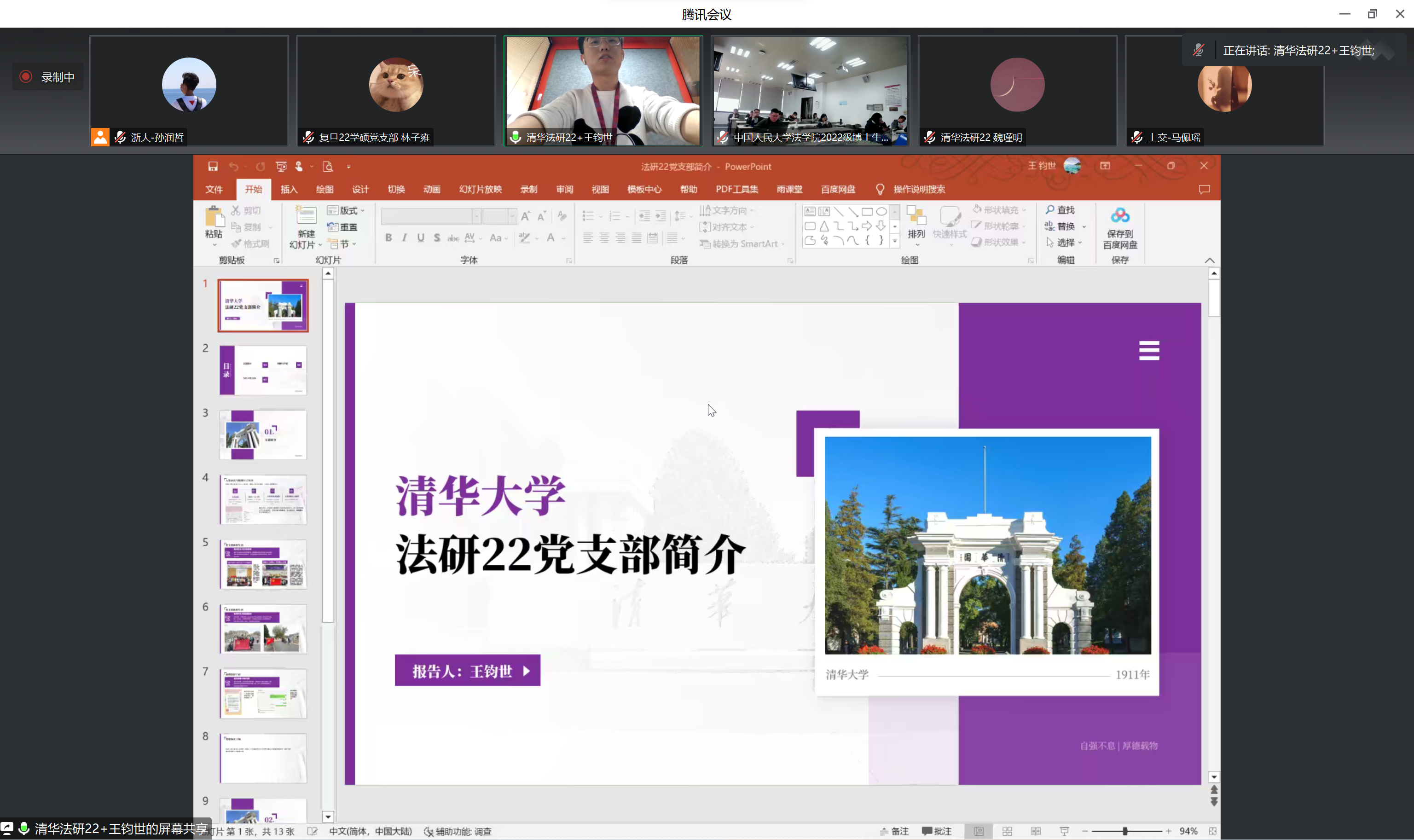Viewport: 1414px width, 840px height.
Task: Open the font name combo box arrow
Action: tap(476, 216)
